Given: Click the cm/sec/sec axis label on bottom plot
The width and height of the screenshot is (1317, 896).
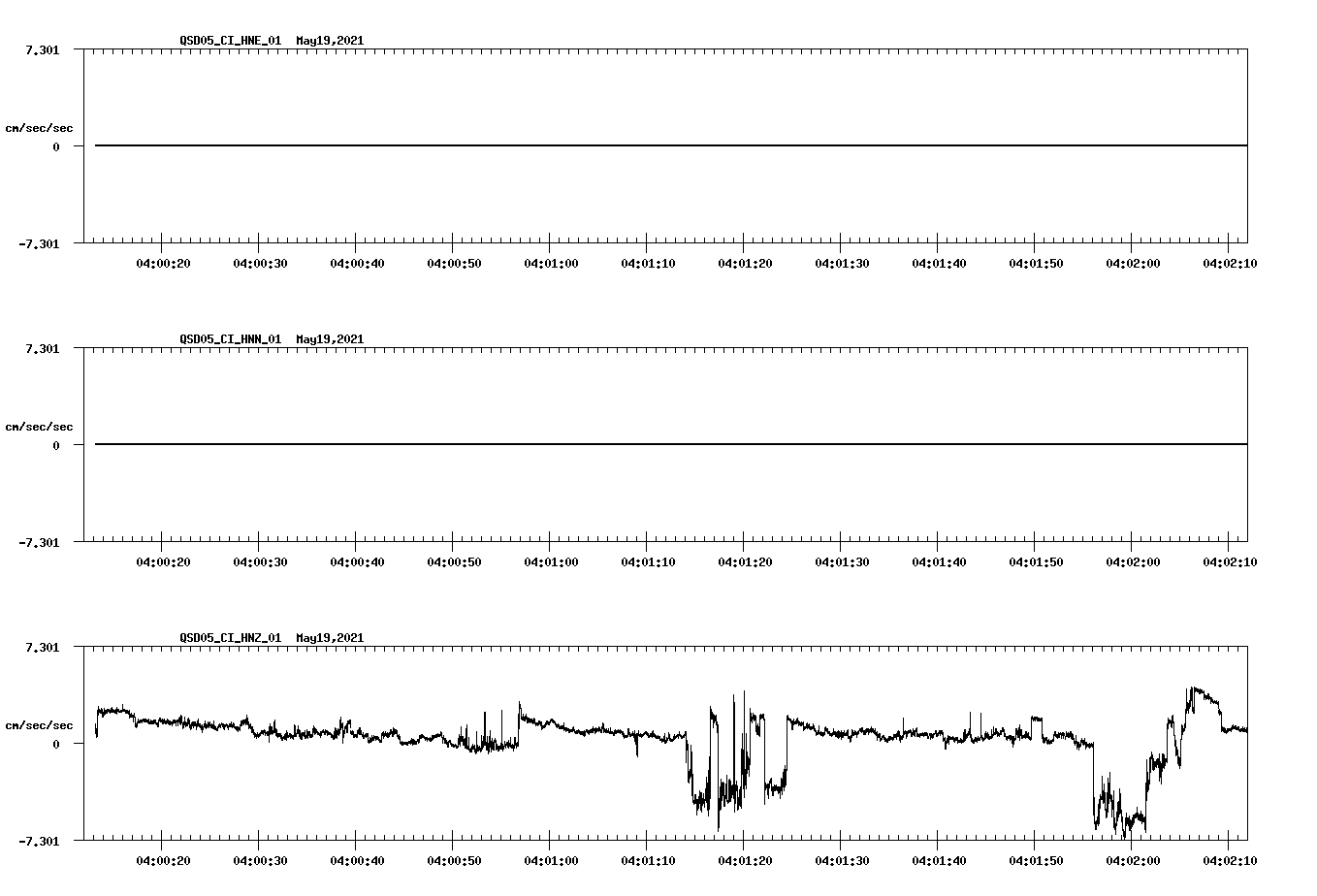Looking at the screenshot, I should [x=40, y=721].
